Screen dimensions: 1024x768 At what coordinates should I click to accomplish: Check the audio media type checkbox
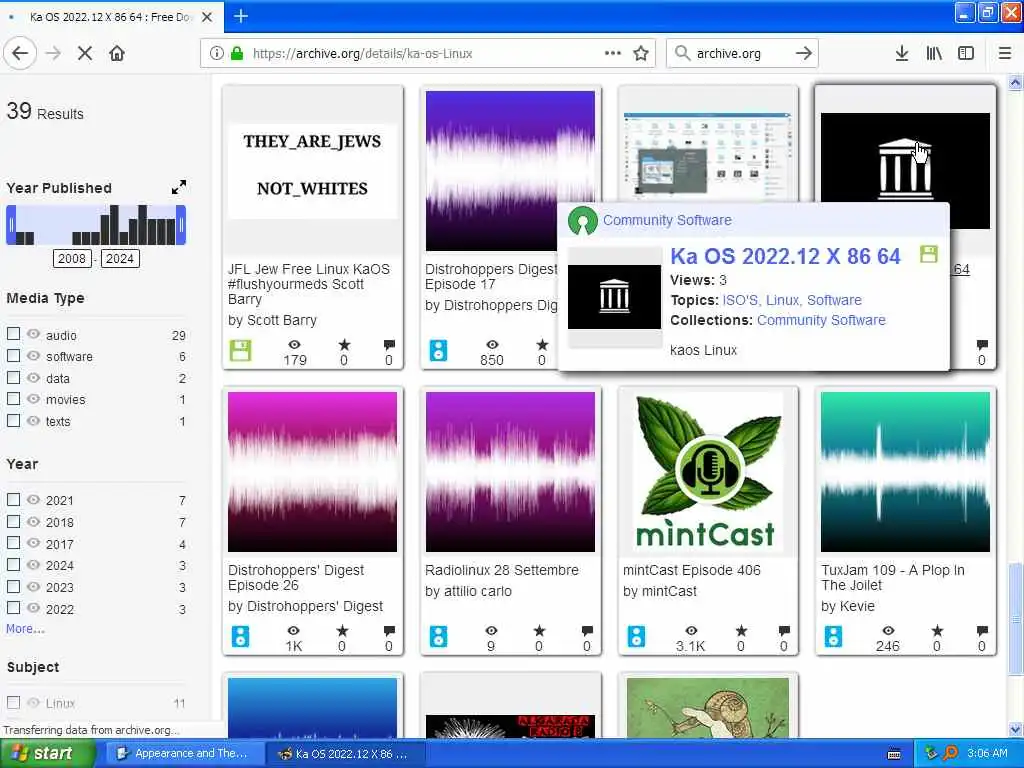coord(13,334)
